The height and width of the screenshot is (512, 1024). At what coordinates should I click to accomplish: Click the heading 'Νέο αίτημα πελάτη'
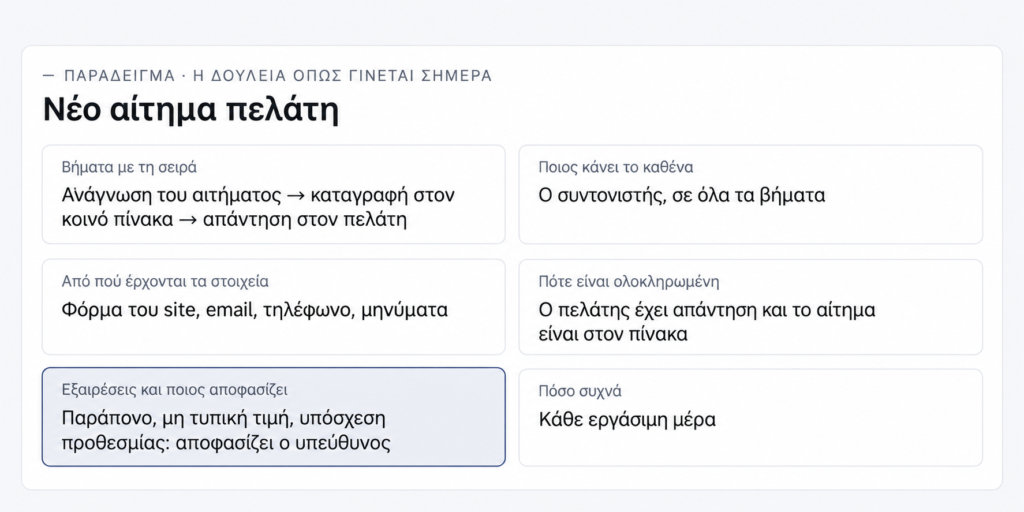pos(191,110)
